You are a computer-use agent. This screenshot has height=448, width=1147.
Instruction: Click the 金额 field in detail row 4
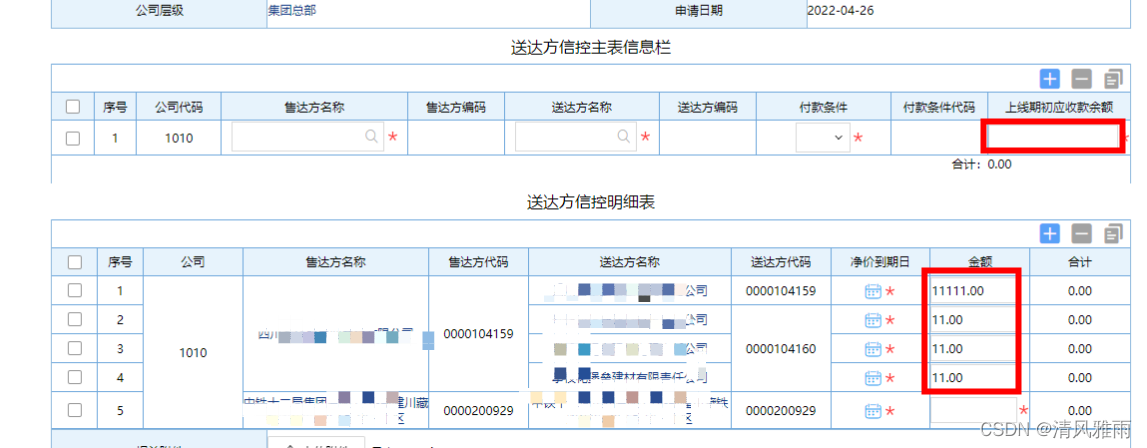[973, 378]
